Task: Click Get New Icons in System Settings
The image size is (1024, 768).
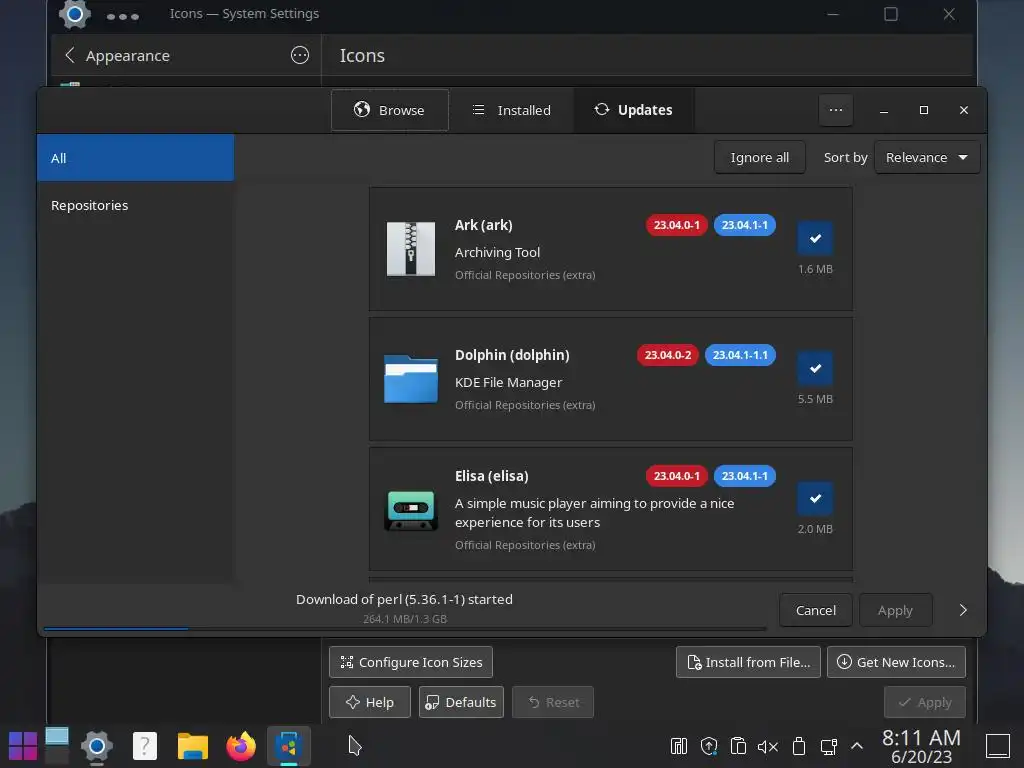Action: pyautogui.click(x=896, y=662)
